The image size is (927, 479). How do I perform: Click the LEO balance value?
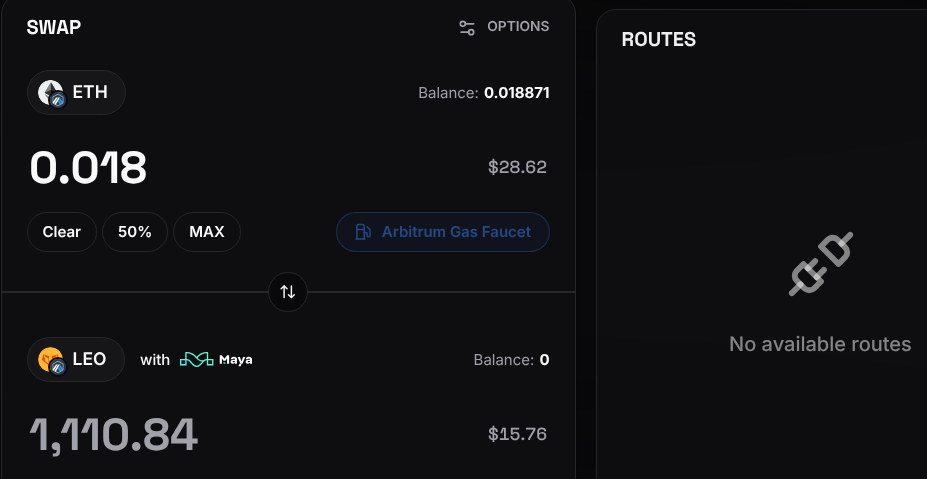(544, 360)
